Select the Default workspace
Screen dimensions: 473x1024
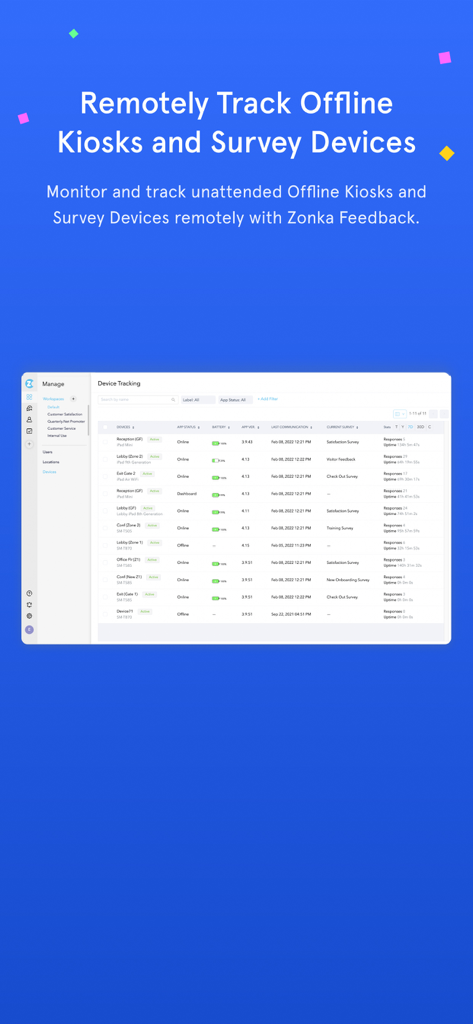coord(53,407)
